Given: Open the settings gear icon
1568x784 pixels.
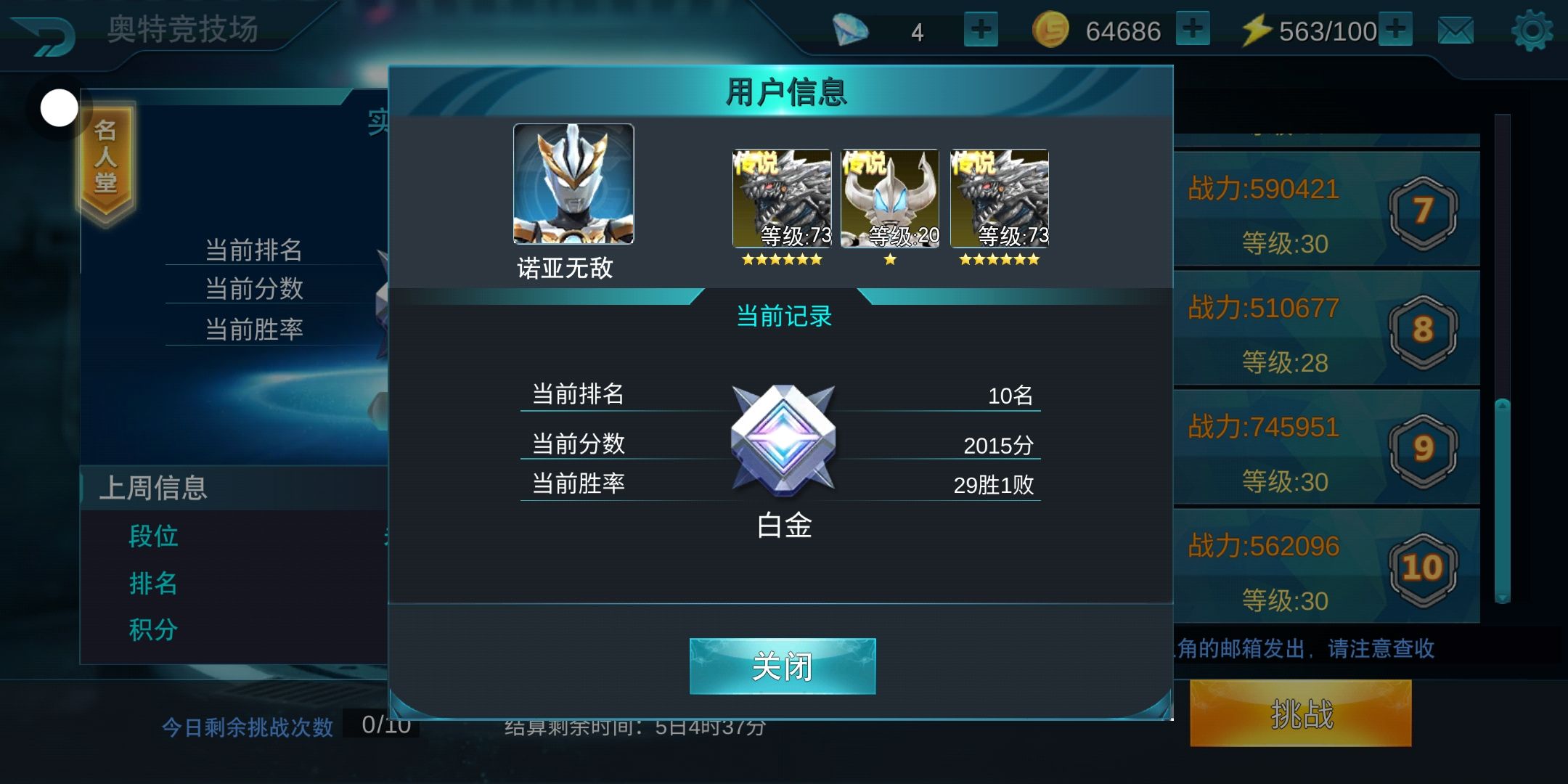Looking at the screenshot, I should (x=1532, y=31).
